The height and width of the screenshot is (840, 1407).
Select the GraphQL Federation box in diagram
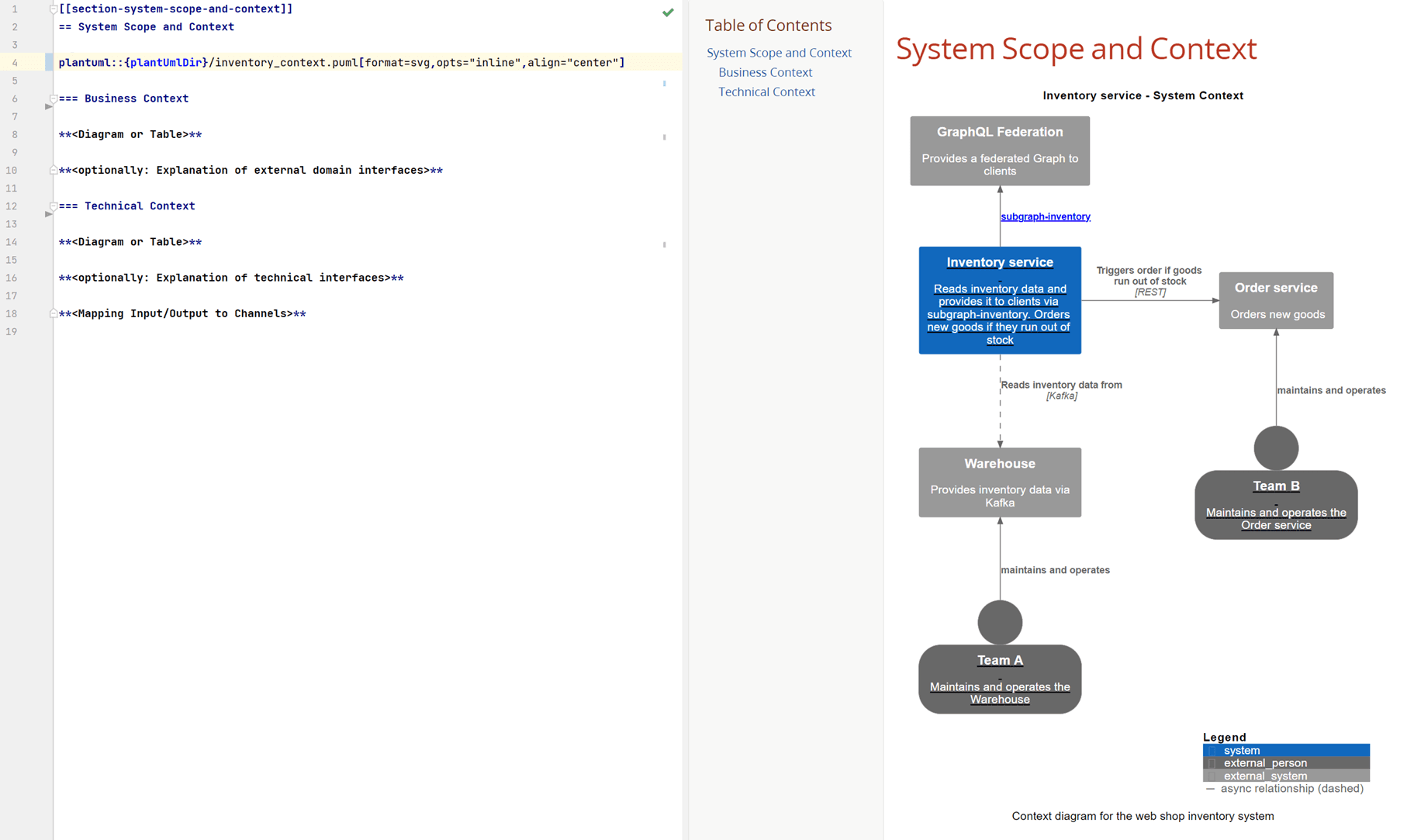click(x=999, y=150)
